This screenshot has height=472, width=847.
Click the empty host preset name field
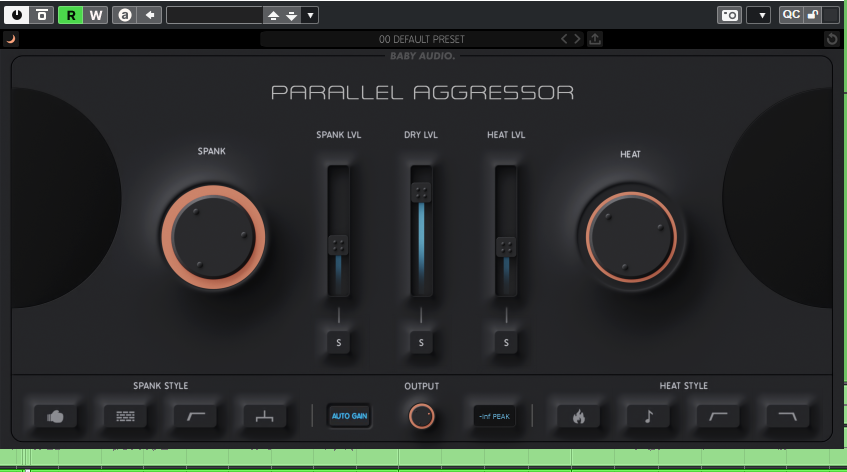pos(214,15)
